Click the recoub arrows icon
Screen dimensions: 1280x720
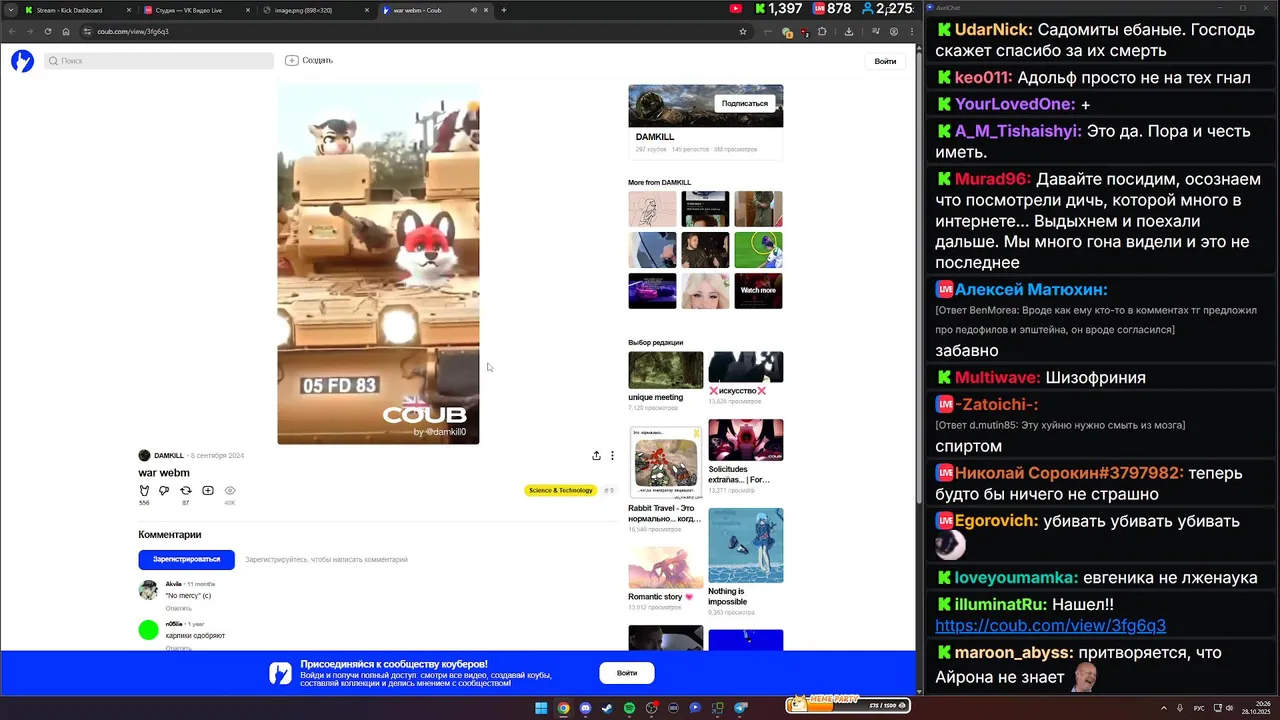pos(185,490)
